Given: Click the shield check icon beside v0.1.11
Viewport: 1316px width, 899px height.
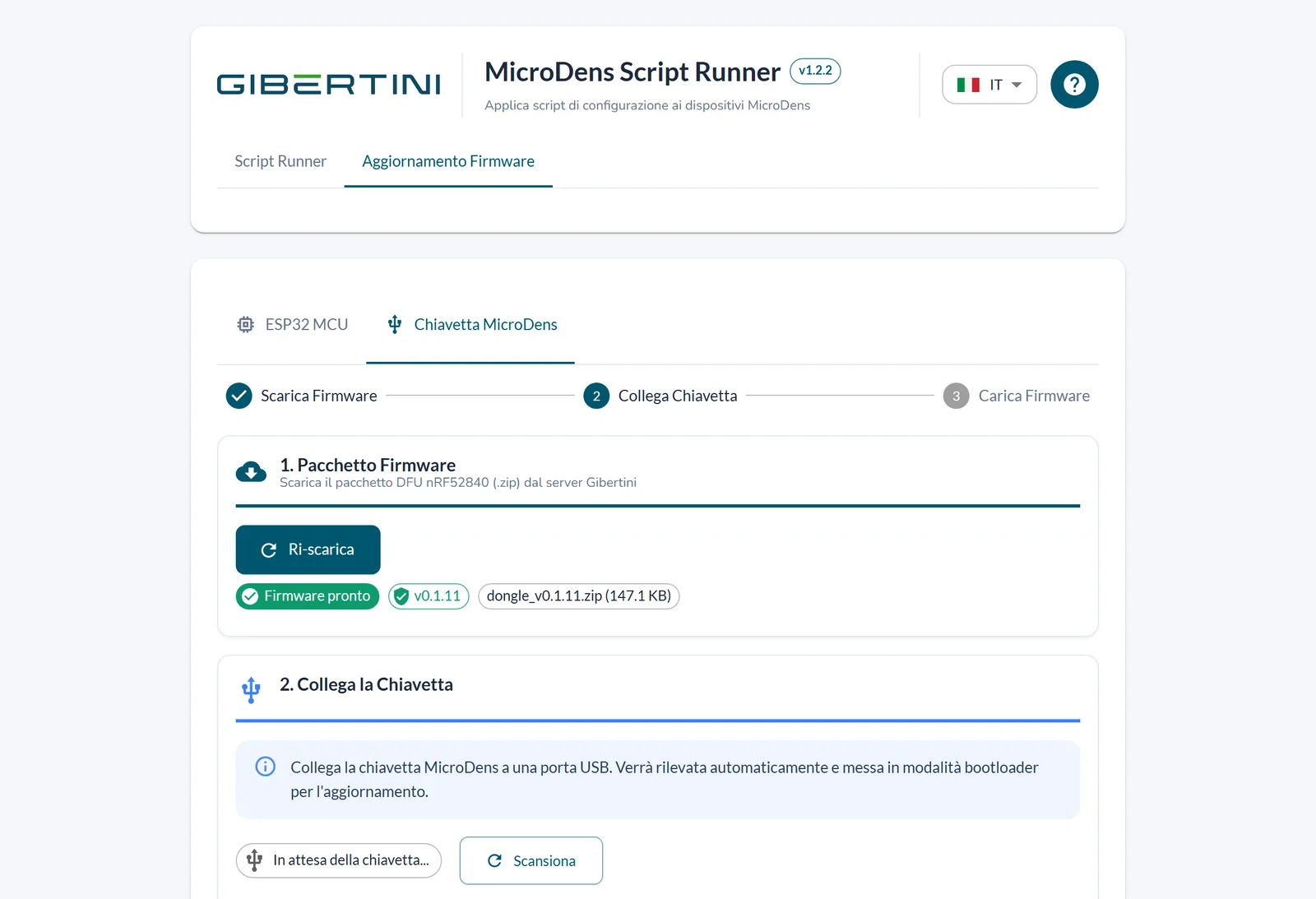Looking at the screenshot, I should pyautogui.click(x=401, y=596).
